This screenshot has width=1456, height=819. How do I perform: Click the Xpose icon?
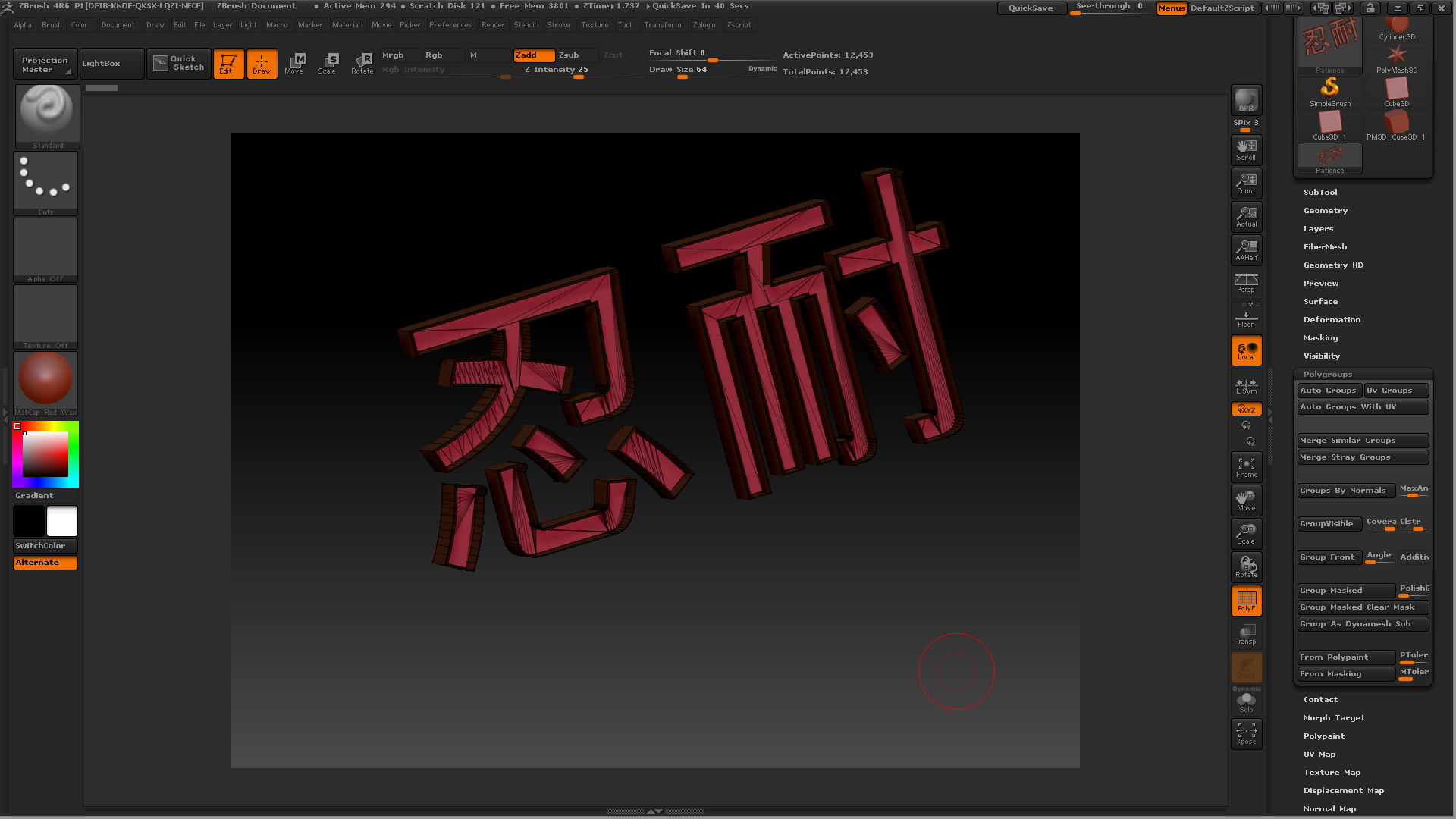click(x=1246, y=733)
